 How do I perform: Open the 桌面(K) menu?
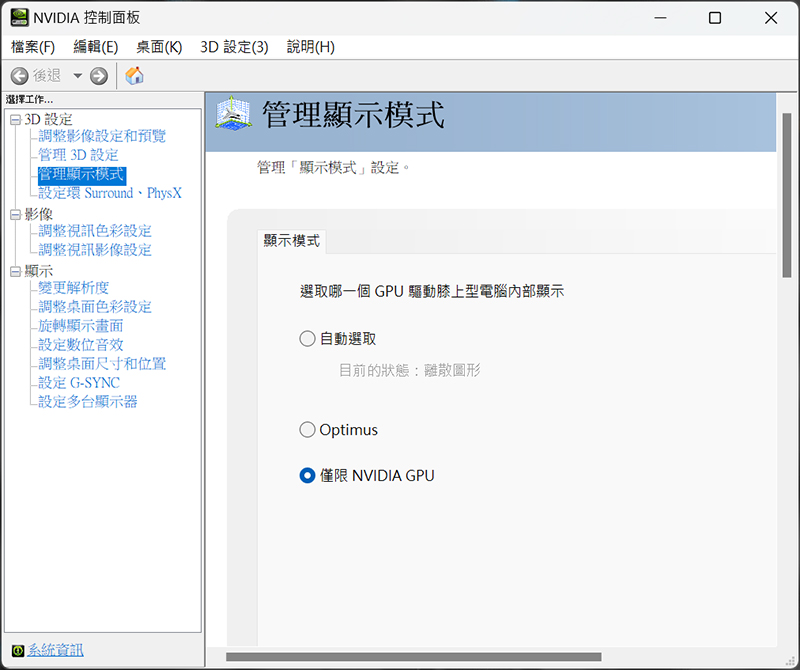pyautogui.click(x=159, y=47)
